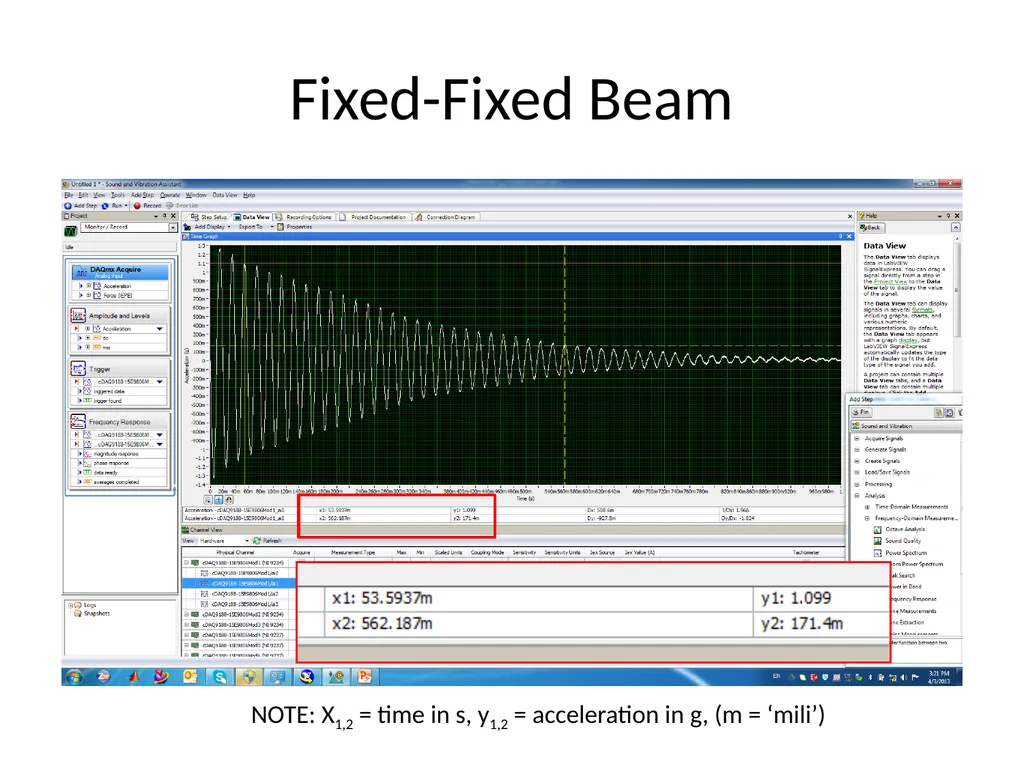Open the Trigger input channel dropdown

[x=160, y=381]
